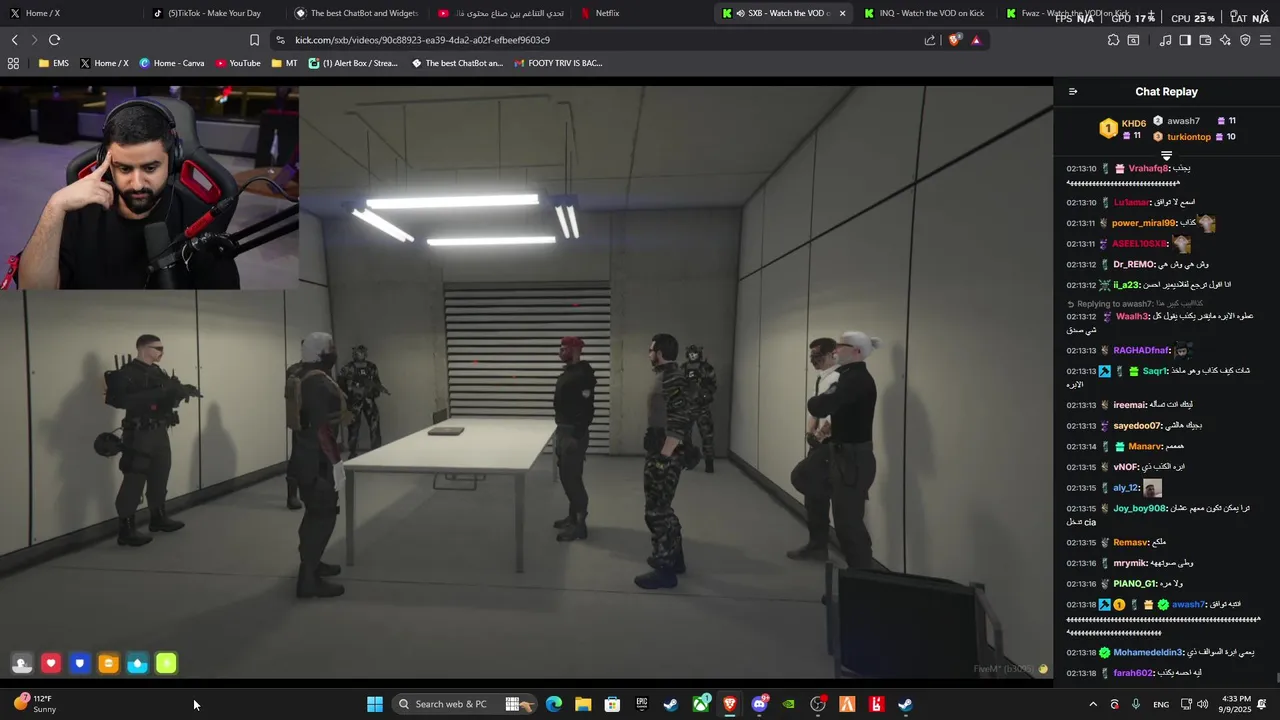Open Epic Games launcher from the taskbar
This screenshot has width=1280, height=720.
642,704
